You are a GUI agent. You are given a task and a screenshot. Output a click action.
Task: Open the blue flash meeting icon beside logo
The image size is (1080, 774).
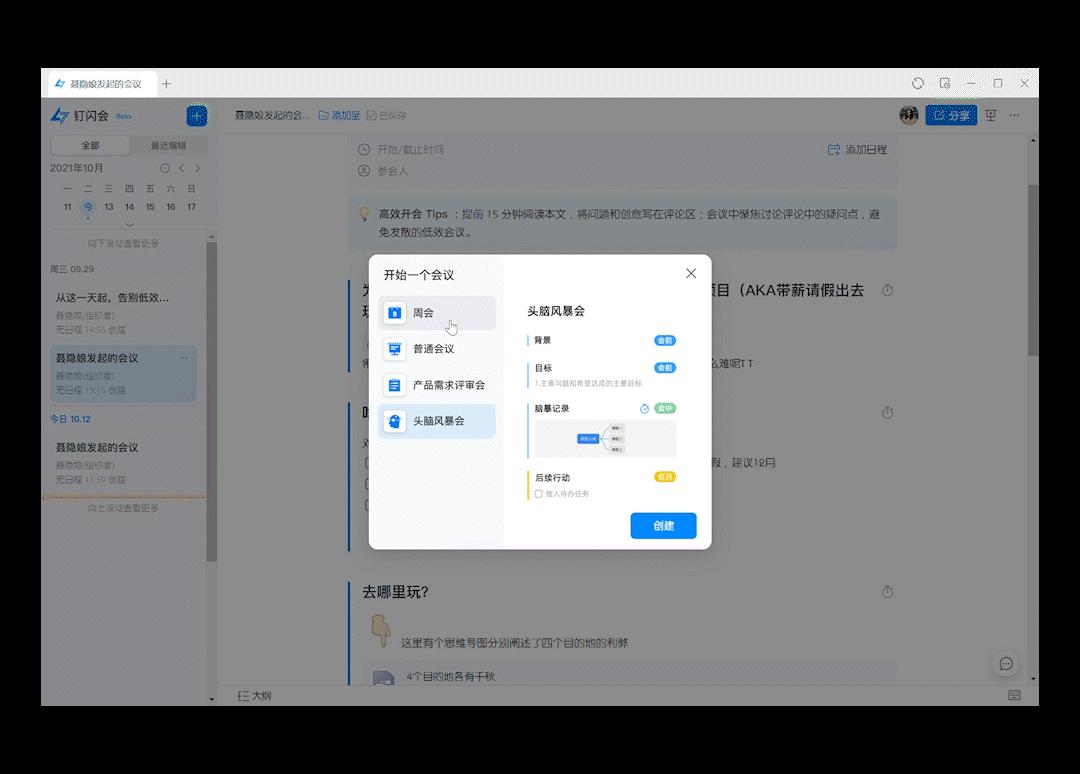[x=197, y=116]
